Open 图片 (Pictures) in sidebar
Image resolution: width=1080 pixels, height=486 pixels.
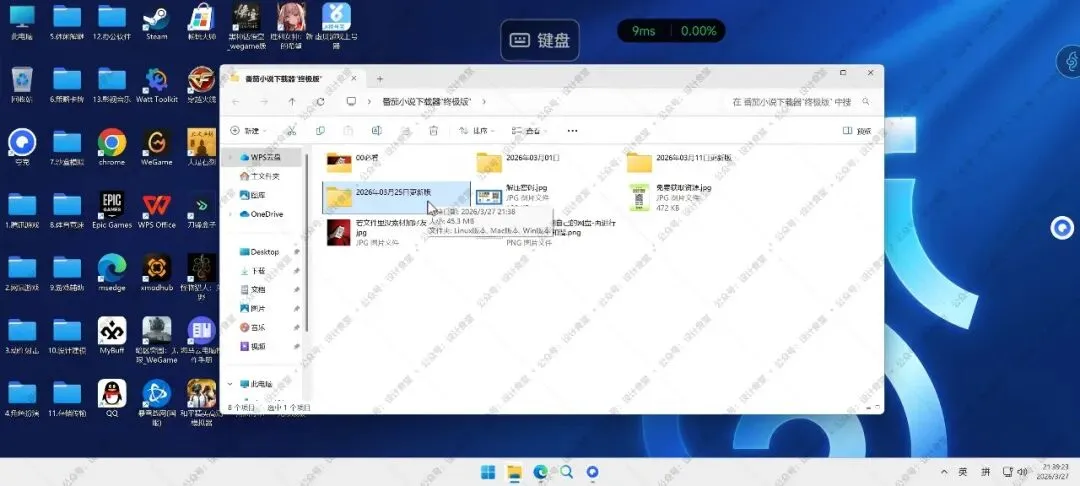[252, 308]
